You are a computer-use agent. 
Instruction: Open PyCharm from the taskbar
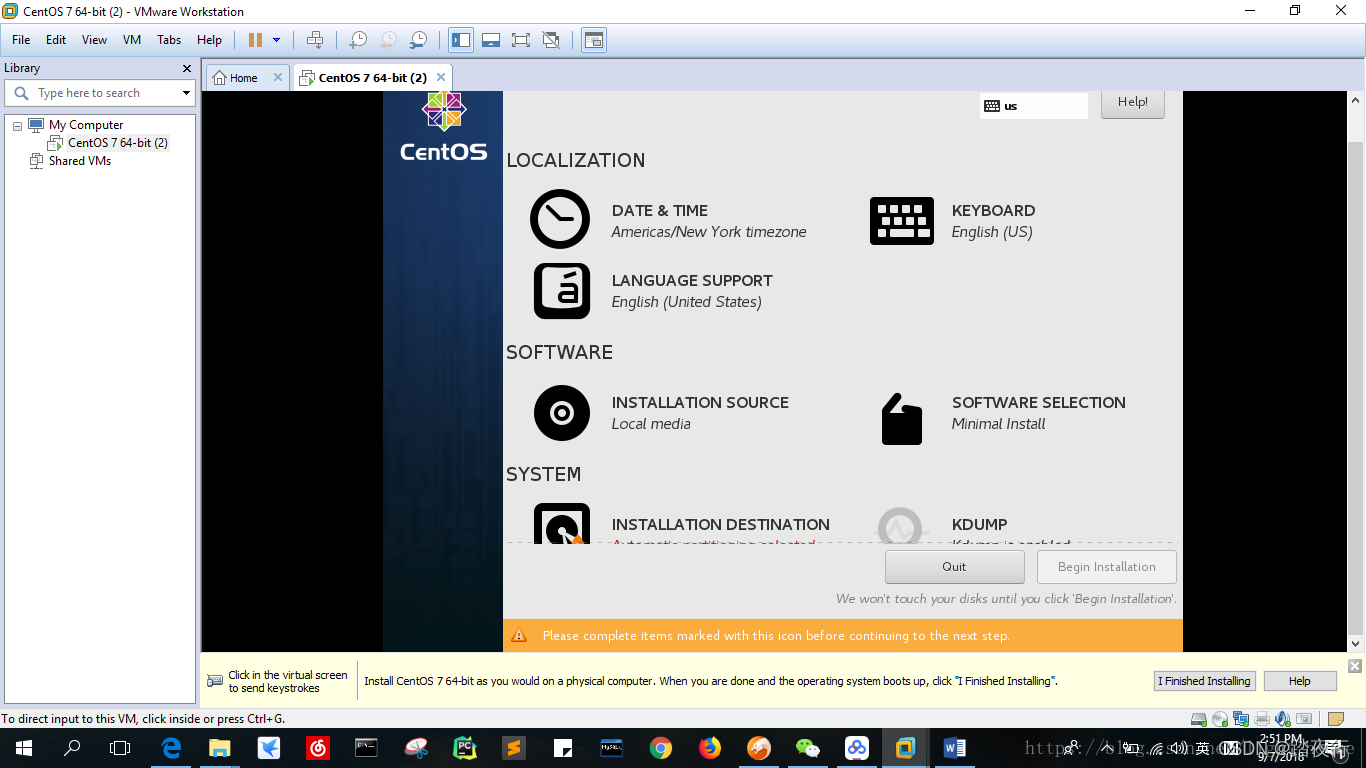click(465, 748)
